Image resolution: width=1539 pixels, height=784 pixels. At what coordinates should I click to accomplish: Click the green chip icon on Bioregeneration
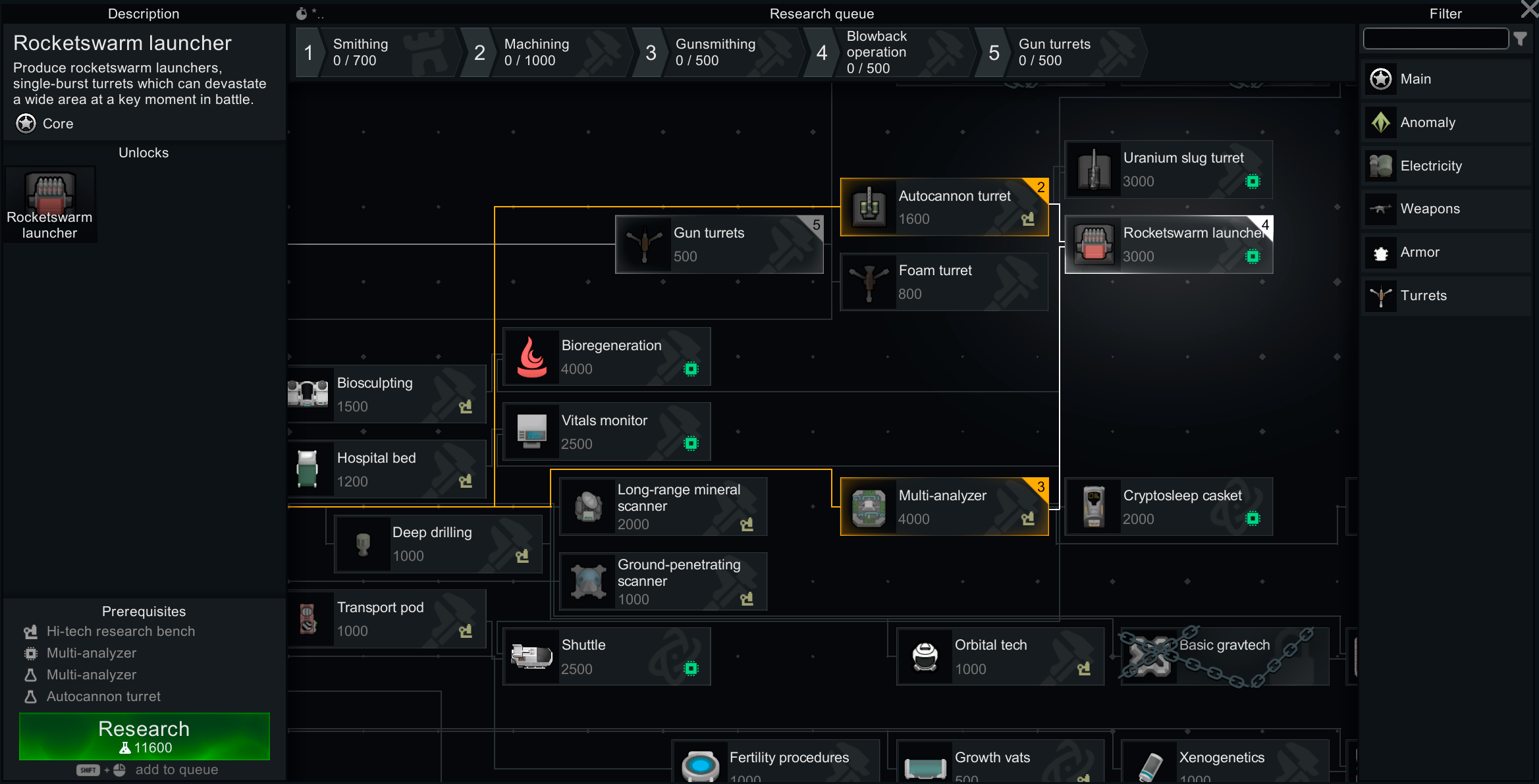[x=691, y=369]
